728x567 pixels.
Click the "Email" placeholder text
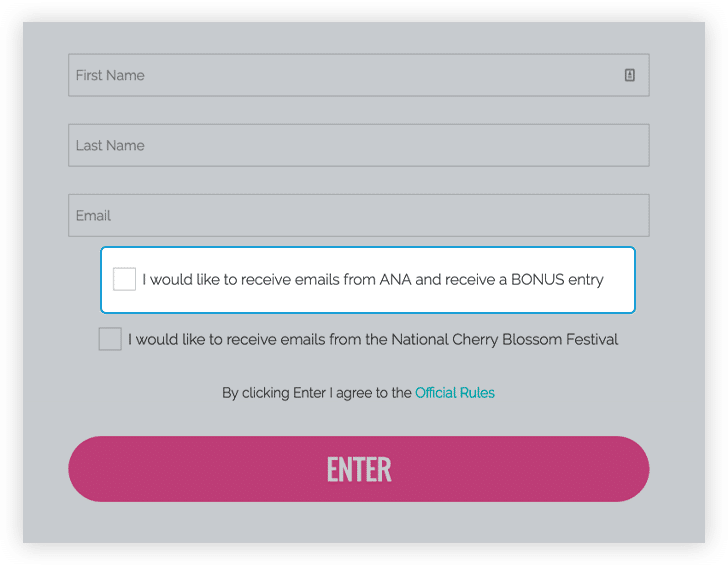point(93,215)
